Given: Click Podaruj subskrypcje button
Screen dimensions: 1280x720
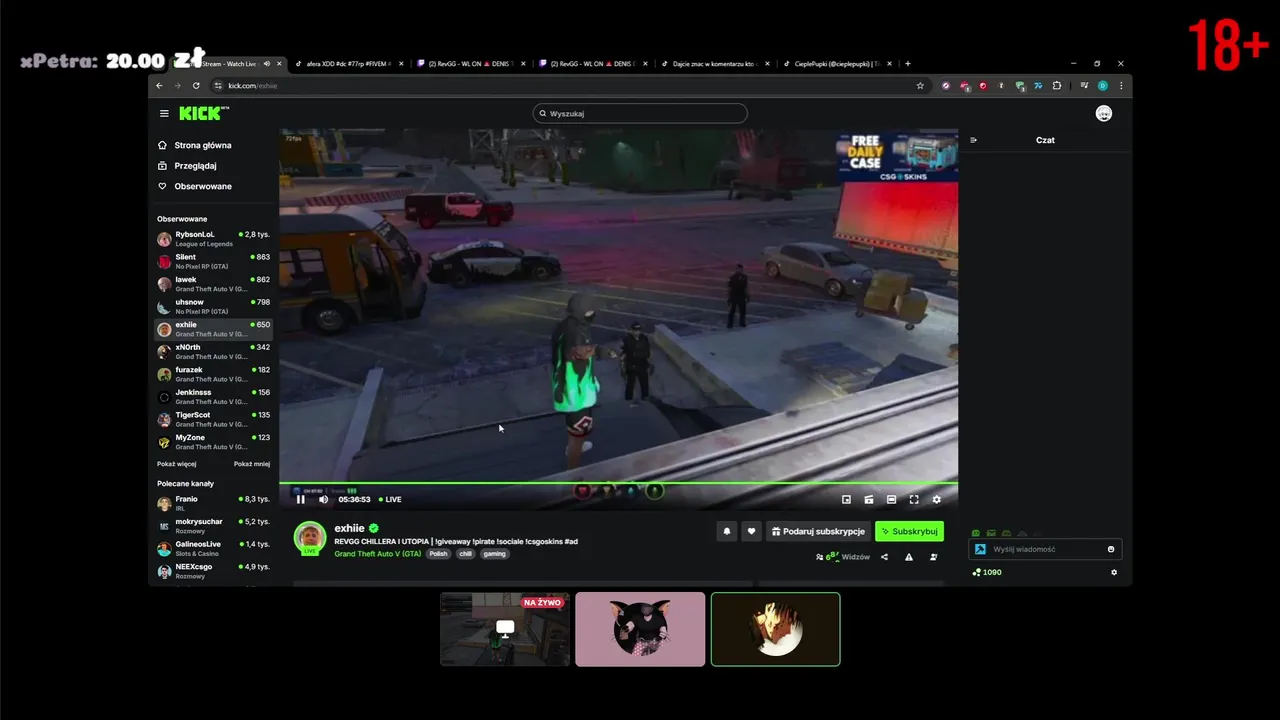Looking at the screenshot, I should 818,531.
